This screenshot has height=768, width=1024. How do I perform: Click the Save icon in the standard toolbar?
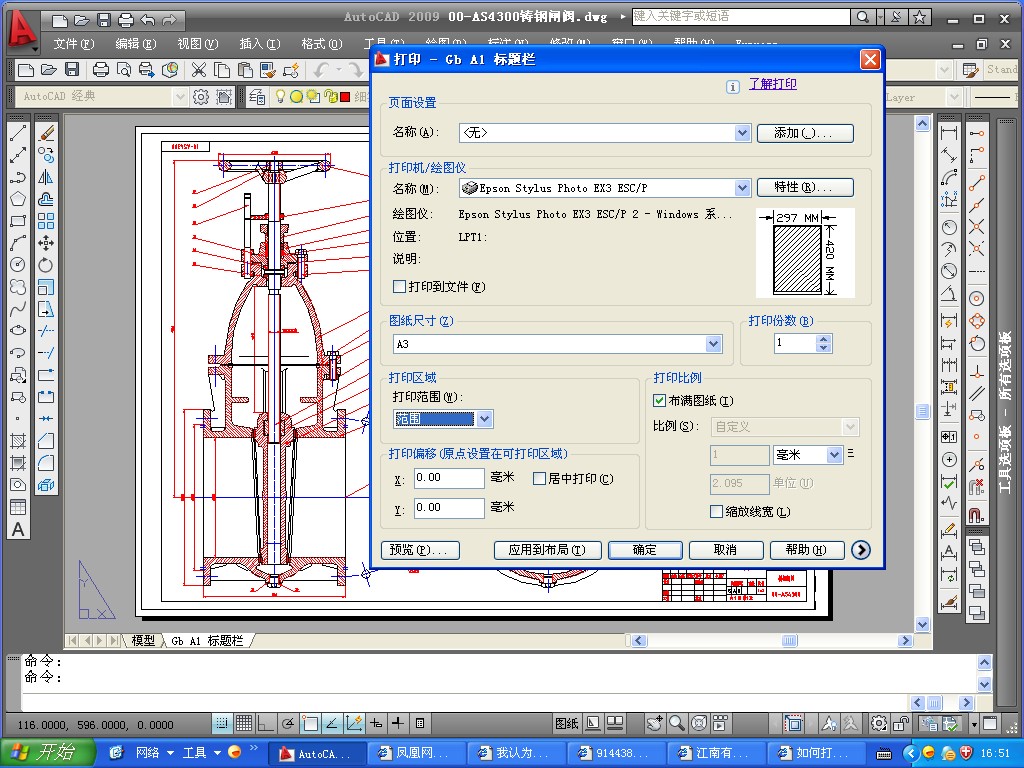click(x=72, y=70)
